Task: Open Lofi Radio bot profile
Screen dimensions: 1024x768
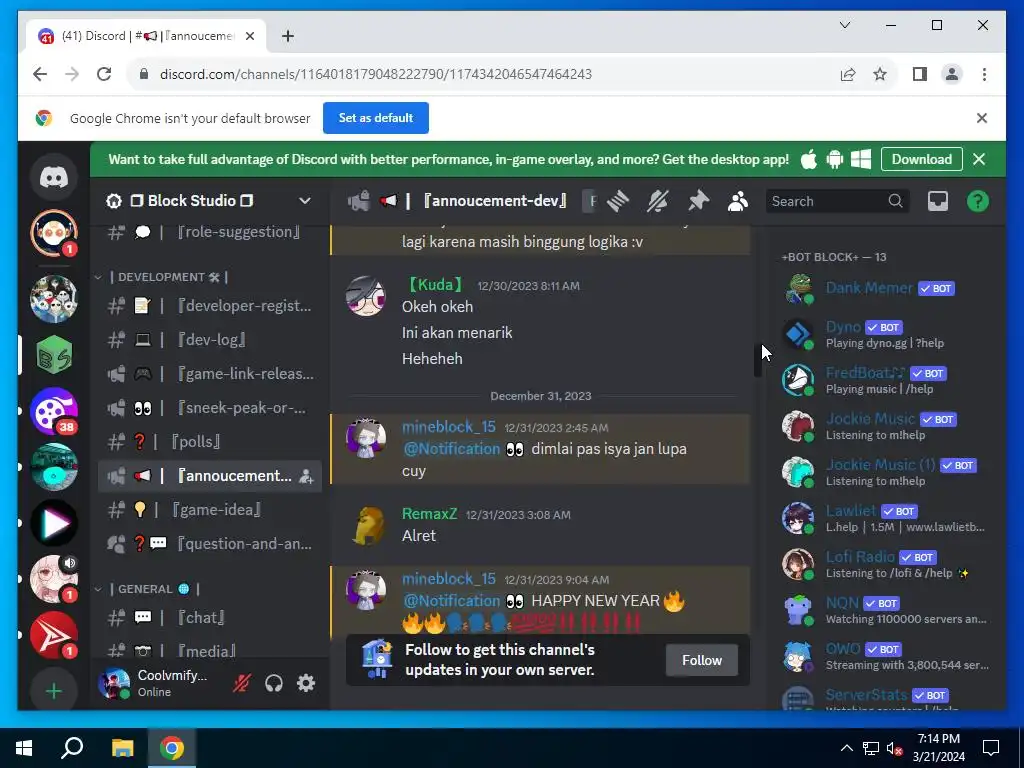Action: [x=884, y=564]
